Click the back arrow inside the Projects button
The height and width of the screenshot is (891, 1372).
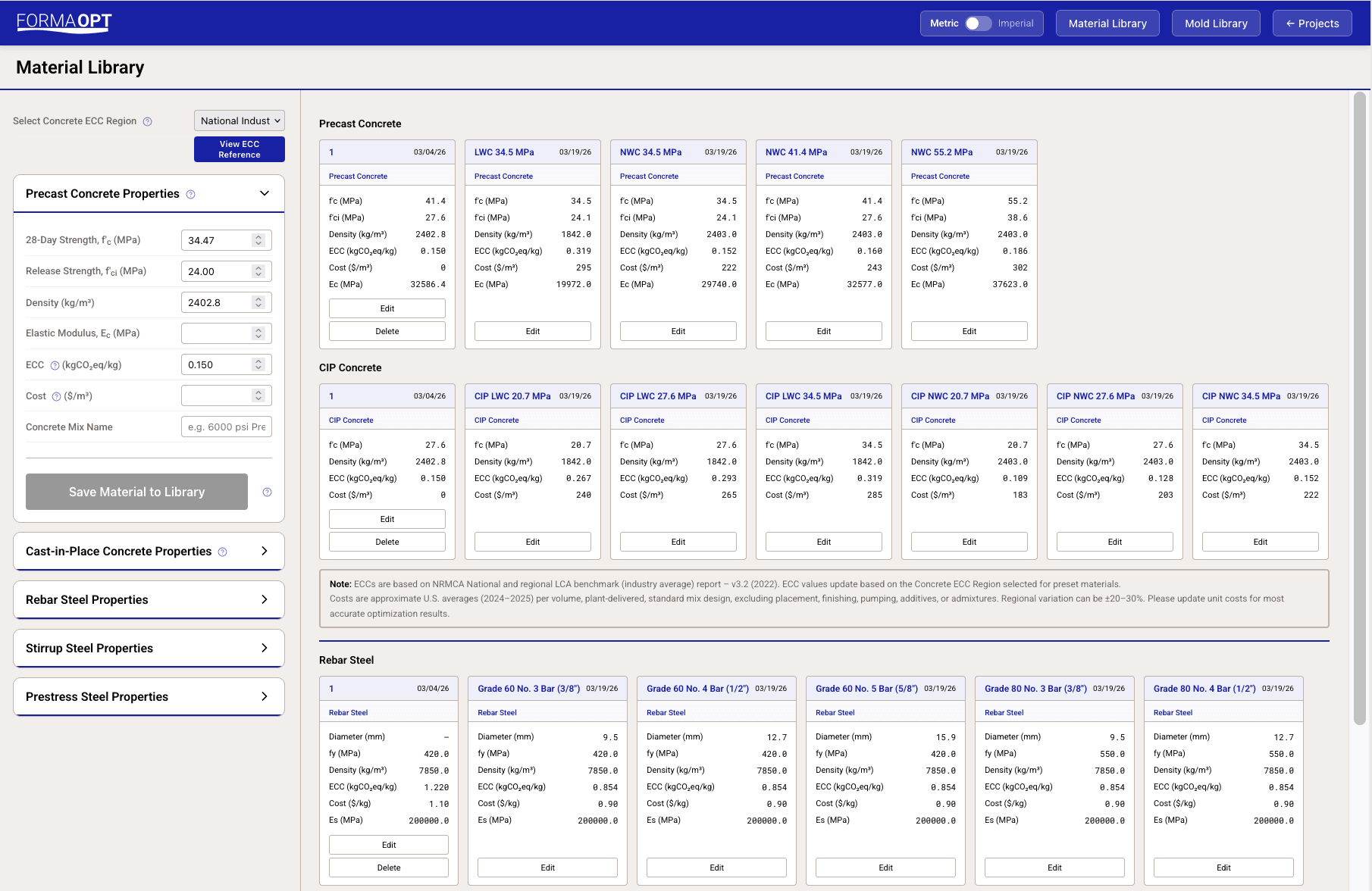1290,23
